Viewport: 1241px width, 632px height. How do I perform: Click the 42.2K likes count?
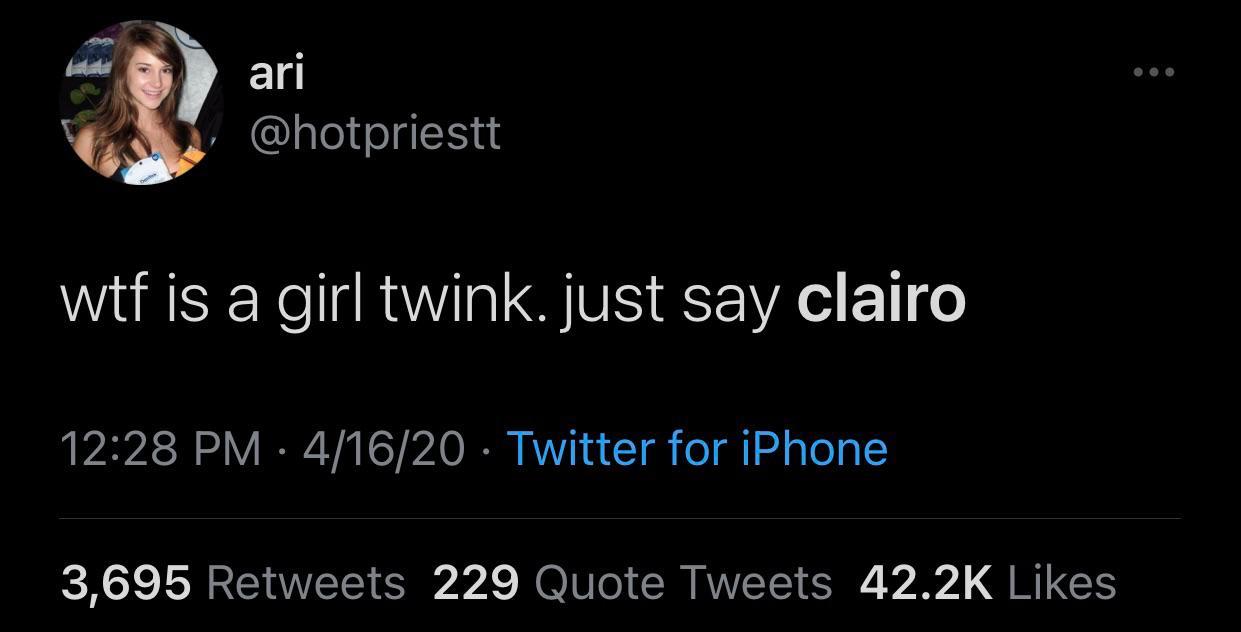click(x=923, y=582)
